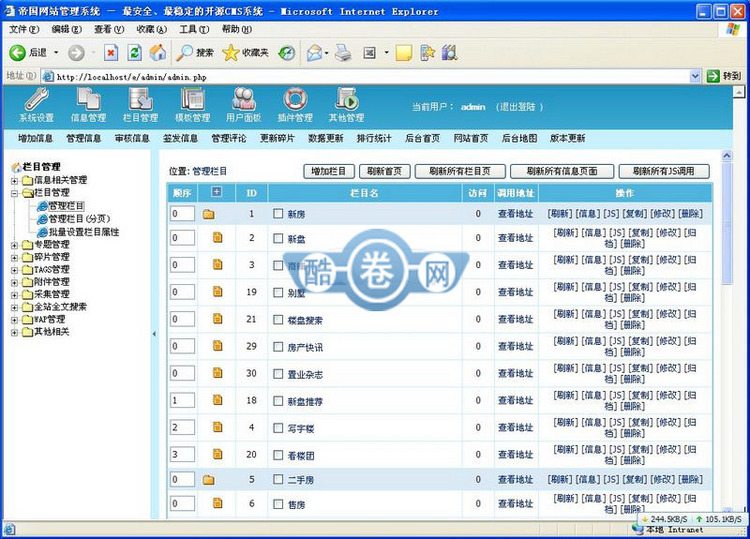Open IE mail envelope icon
Image resolution: width=750 pixels, height=539 pixels.
(315, 53)
